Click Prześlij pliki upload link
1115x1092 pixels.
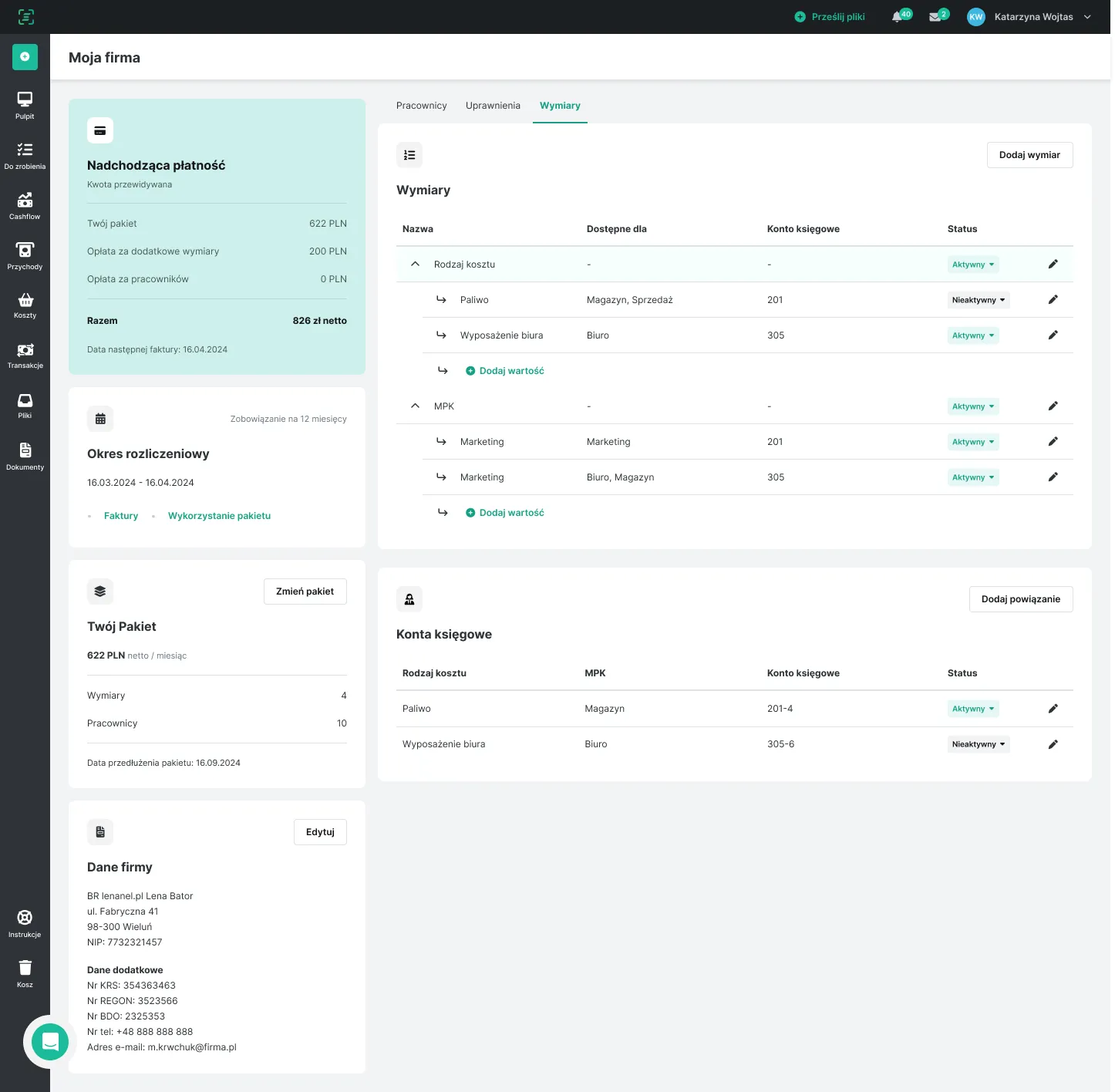coord(830,17)
